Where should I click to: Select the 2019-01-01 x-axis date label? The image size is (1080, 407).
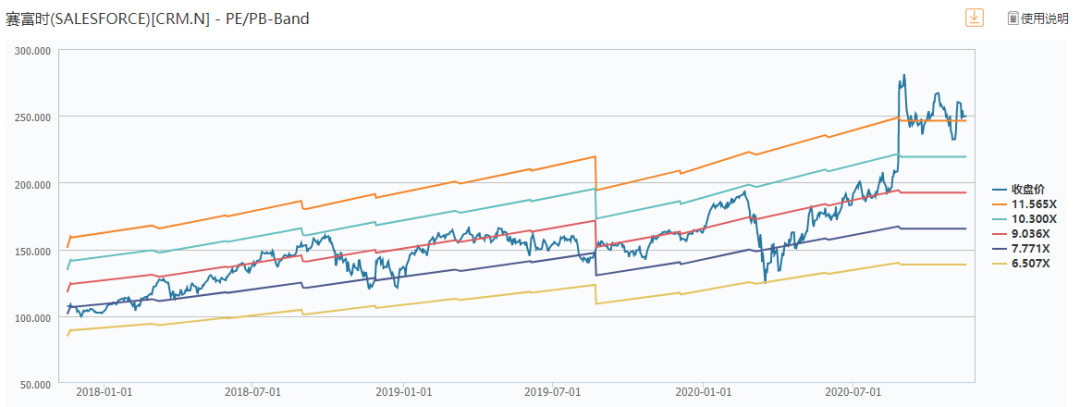[x=405, y=393]
